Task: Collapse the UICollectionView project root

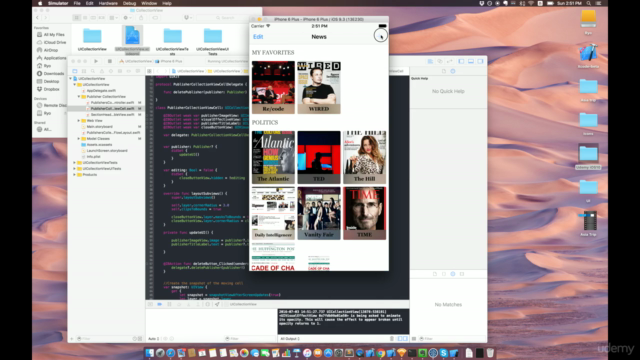Action: coord(71,78)
